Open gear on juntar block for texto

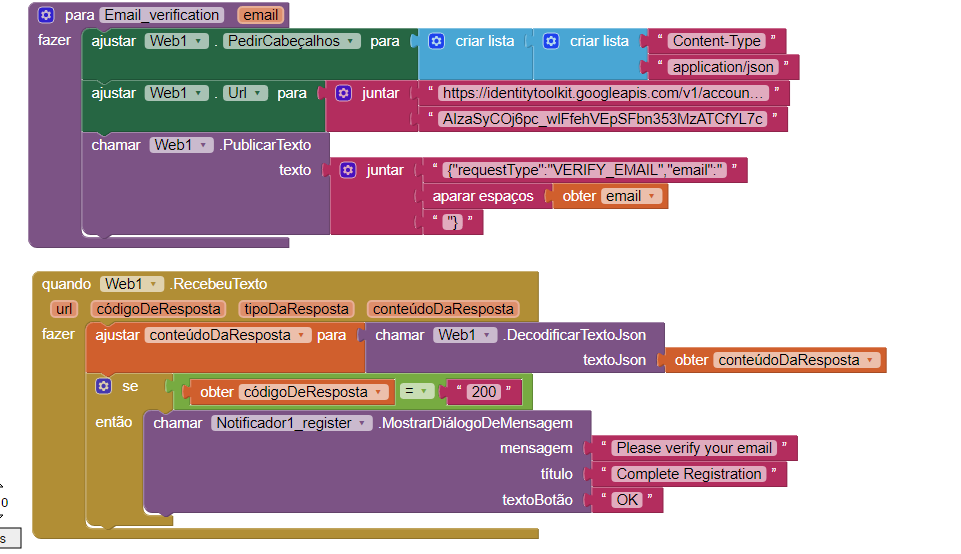pyautogui.click(x=347, y=170)
